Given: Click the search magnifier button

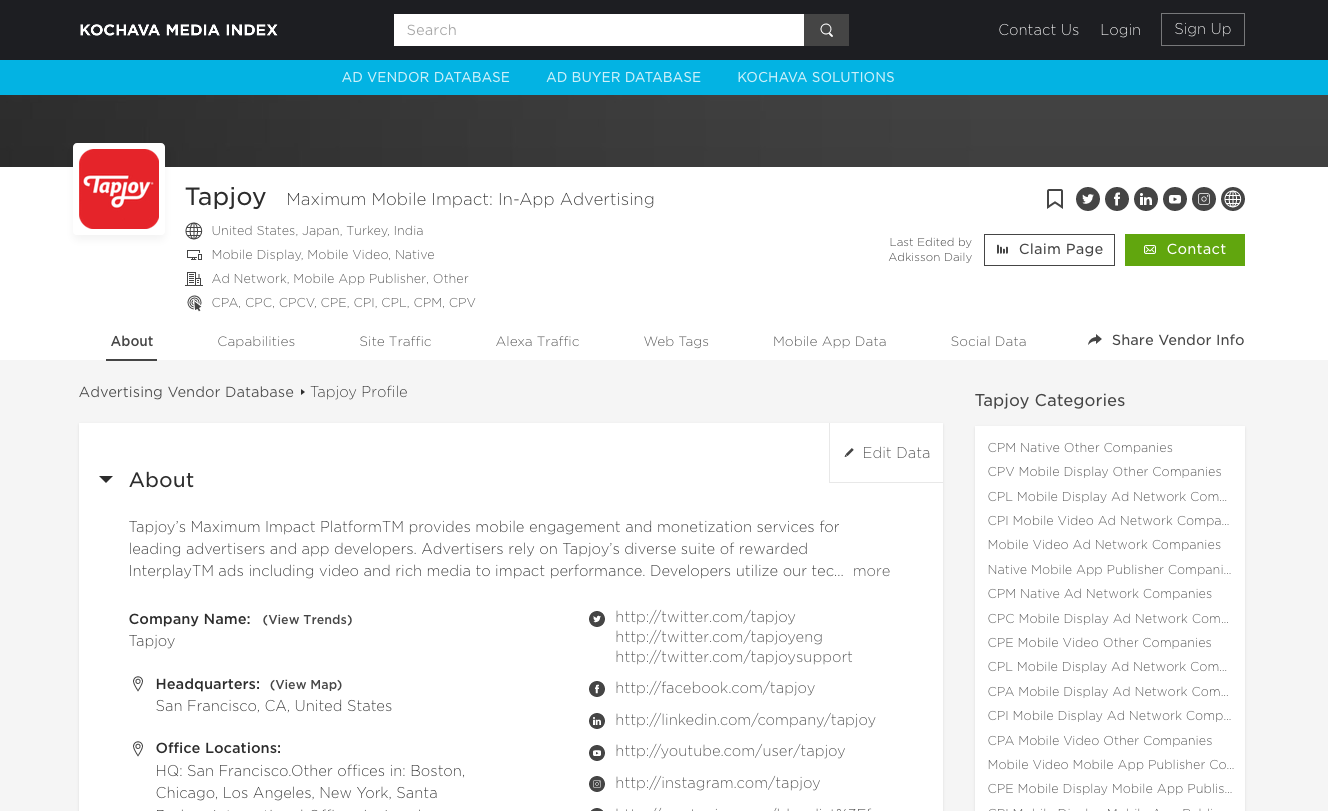Looking at the screenshot, I should coord(826,30).
